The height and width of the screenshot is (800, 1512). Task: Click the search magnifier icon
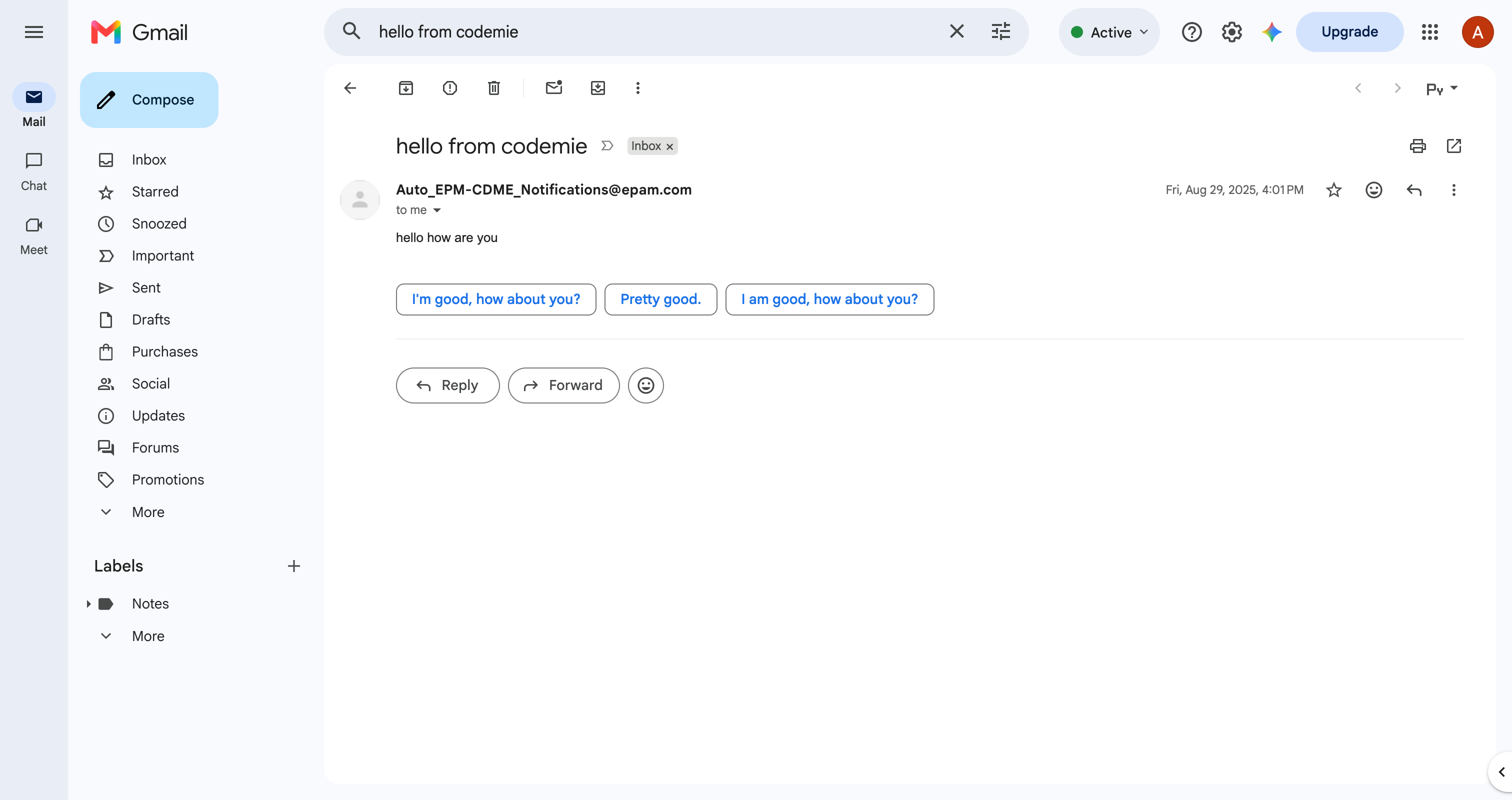pyautogui.click(x=351, y=31)
